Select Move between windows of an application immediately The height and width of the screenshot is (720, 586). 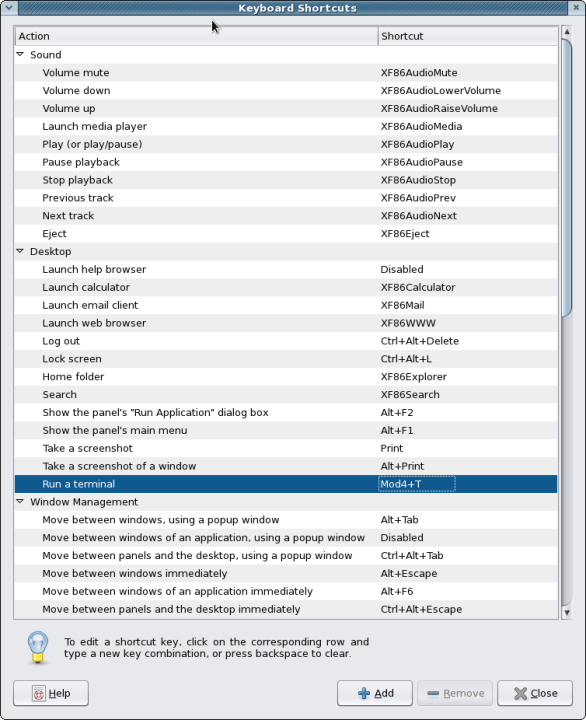[x=286, y=591]
